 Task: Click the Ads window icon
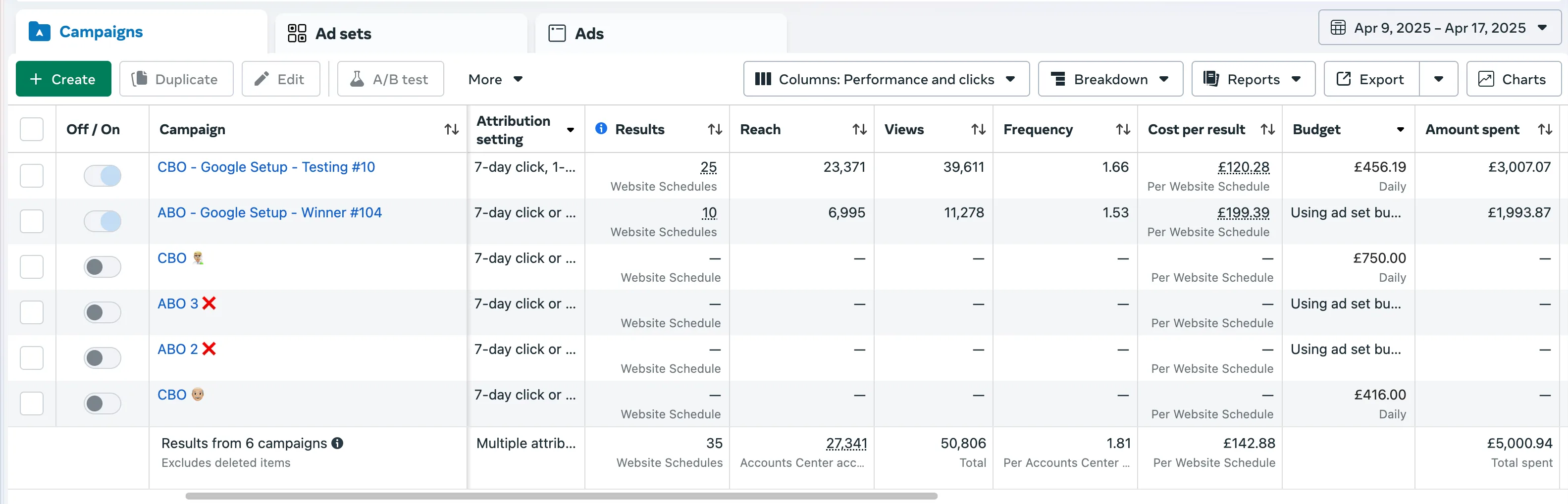(x=556, y=33)
